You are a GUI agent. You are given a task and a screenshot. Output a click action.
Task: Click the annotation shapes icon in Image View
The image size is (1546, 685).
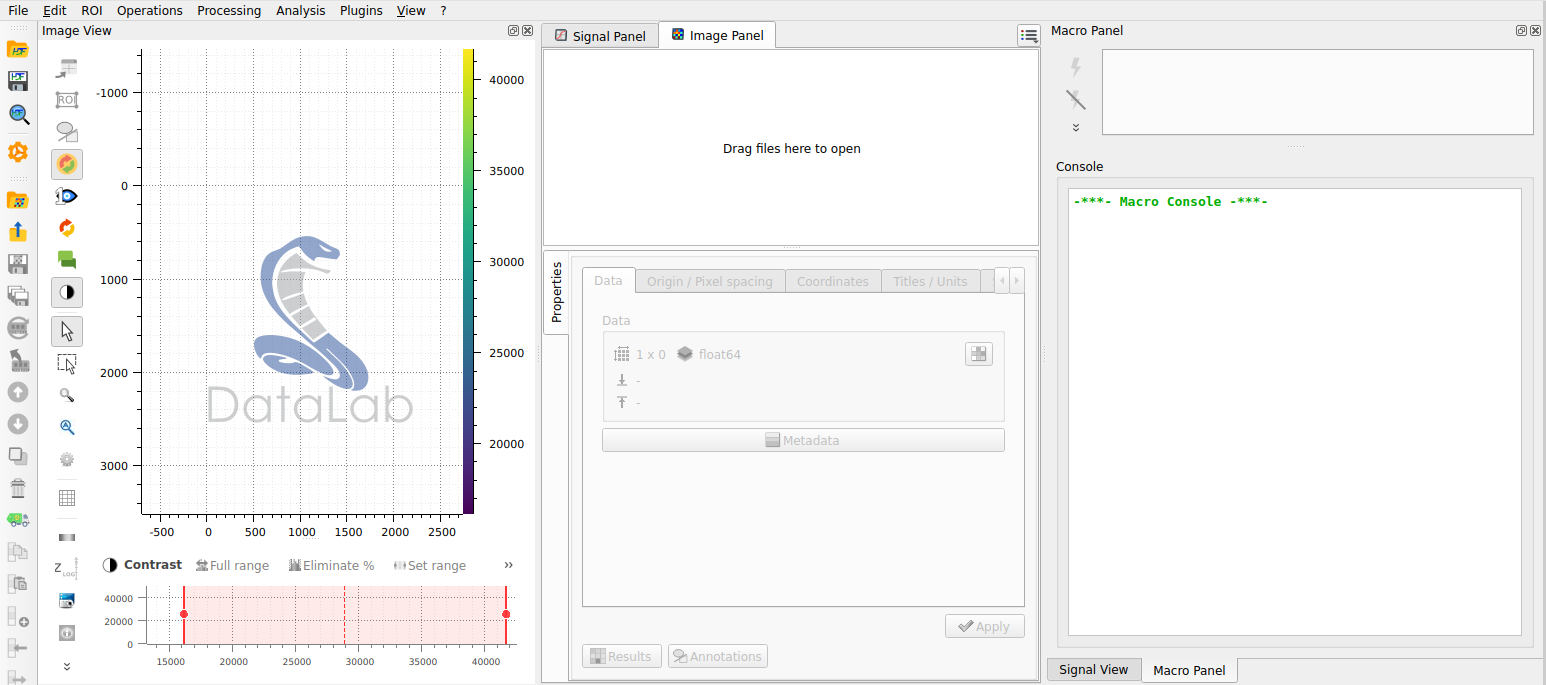[x=67, y=132]
